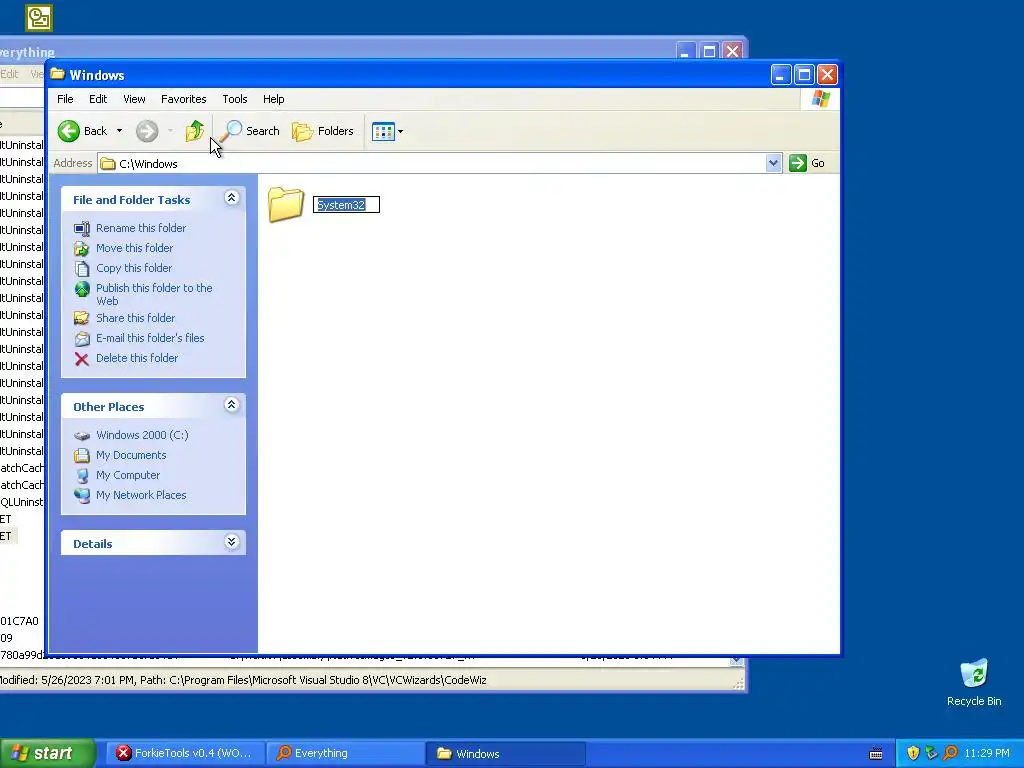Click E-mail this folder's files link
Viewport: 1024px width, 768px height.
[150, 338]
